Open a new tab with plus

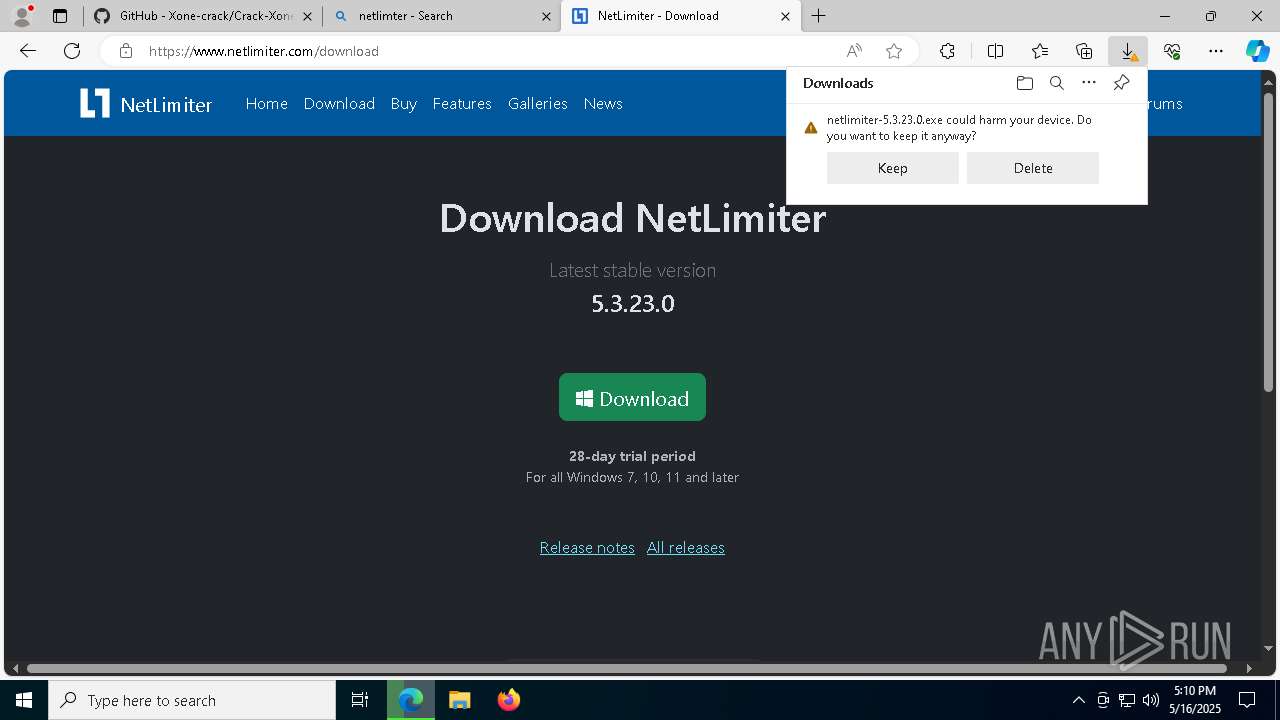(x=818, y=16)
